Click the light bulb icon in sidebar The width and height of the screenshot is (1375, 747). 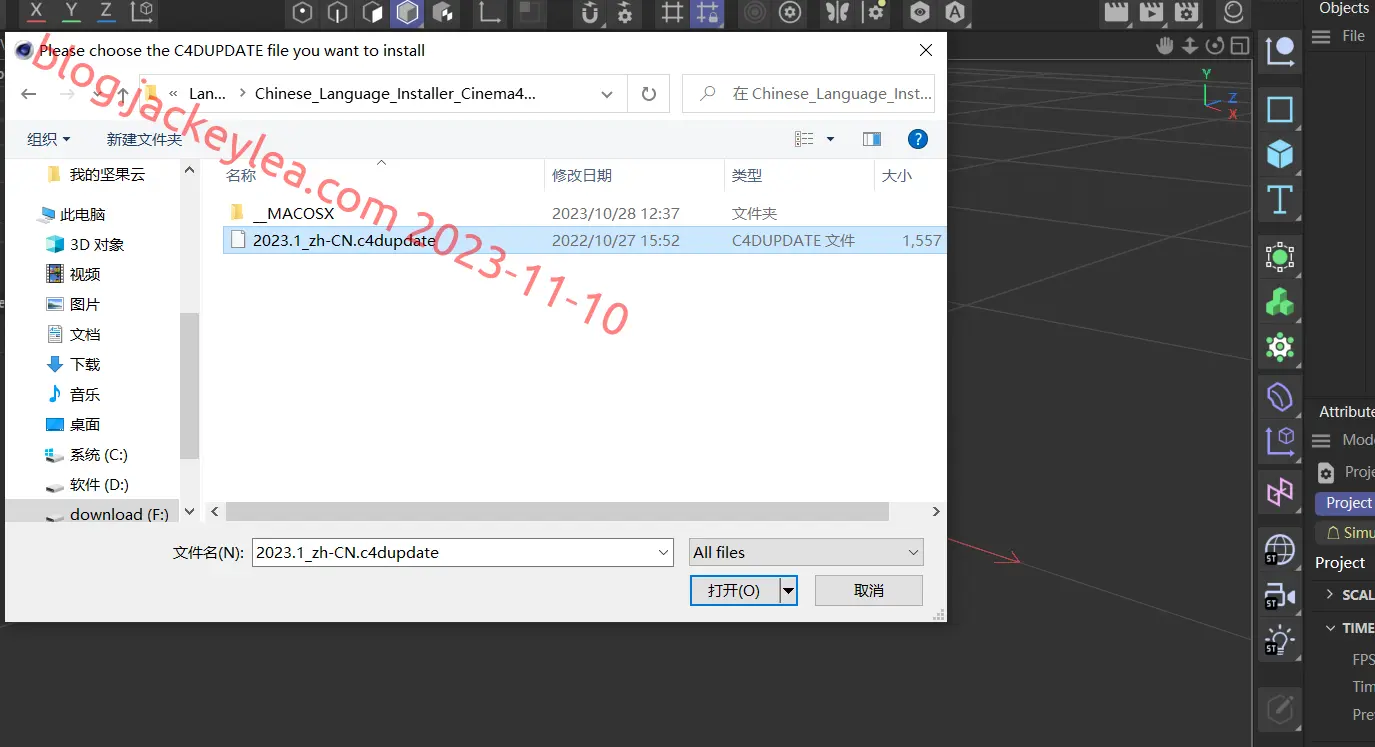tap(1279, 640)
